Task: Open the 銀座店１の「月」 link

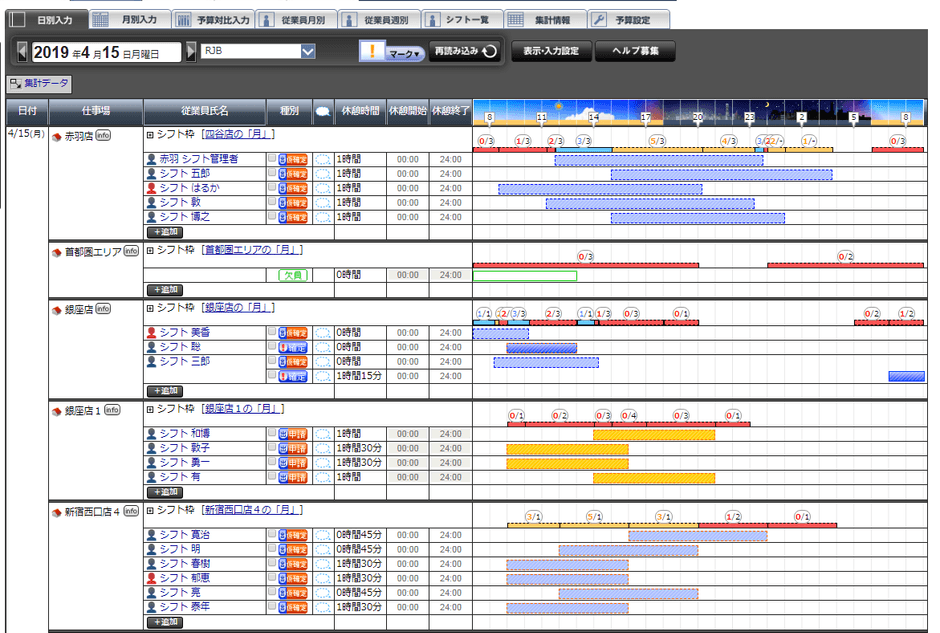Action: [x=243, y=409]
